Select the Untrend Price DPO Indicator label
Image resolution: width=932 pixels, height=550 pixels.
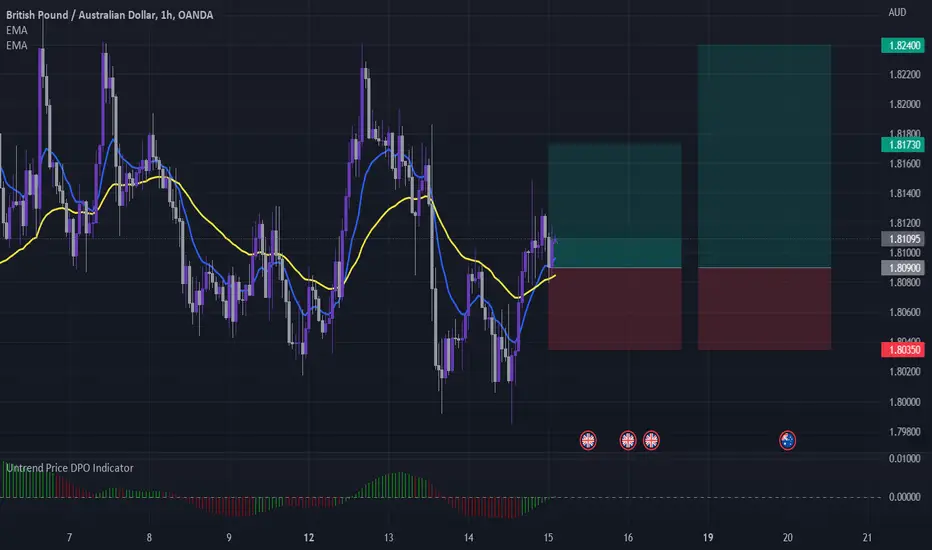[70, 468]
